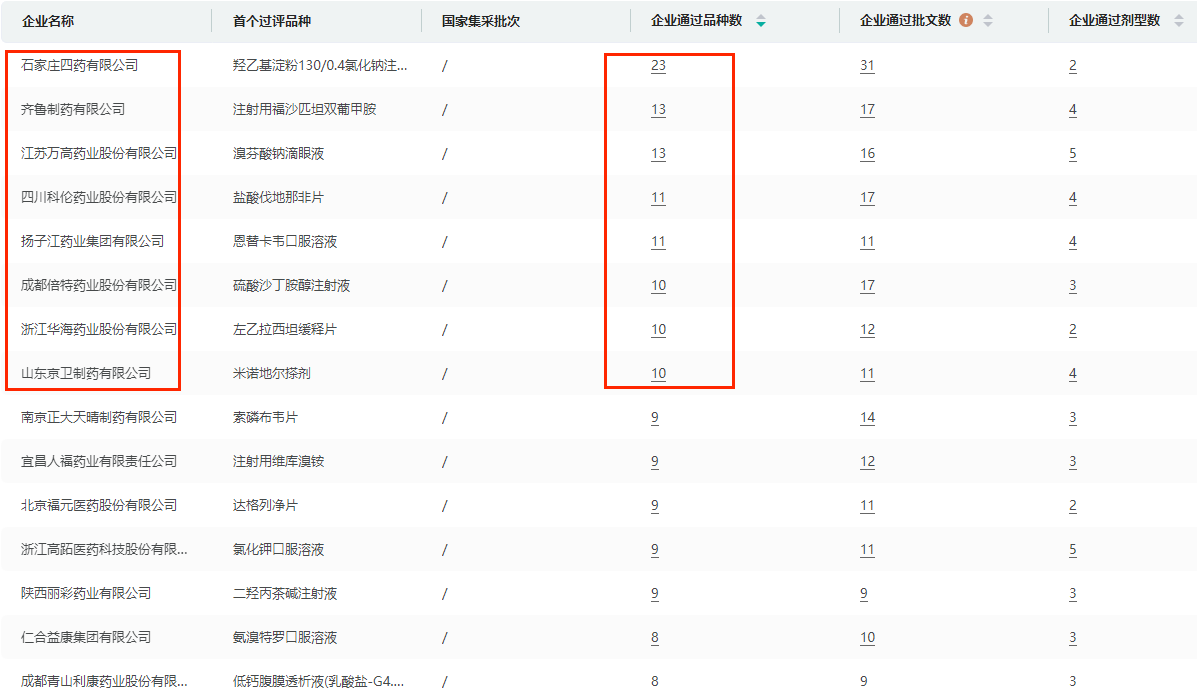This screenshot has width=1197, height=688.
Task: Click drug name 溴芬酸钠滴眼液
Action: pyautogui.click(x=279, y=153)
